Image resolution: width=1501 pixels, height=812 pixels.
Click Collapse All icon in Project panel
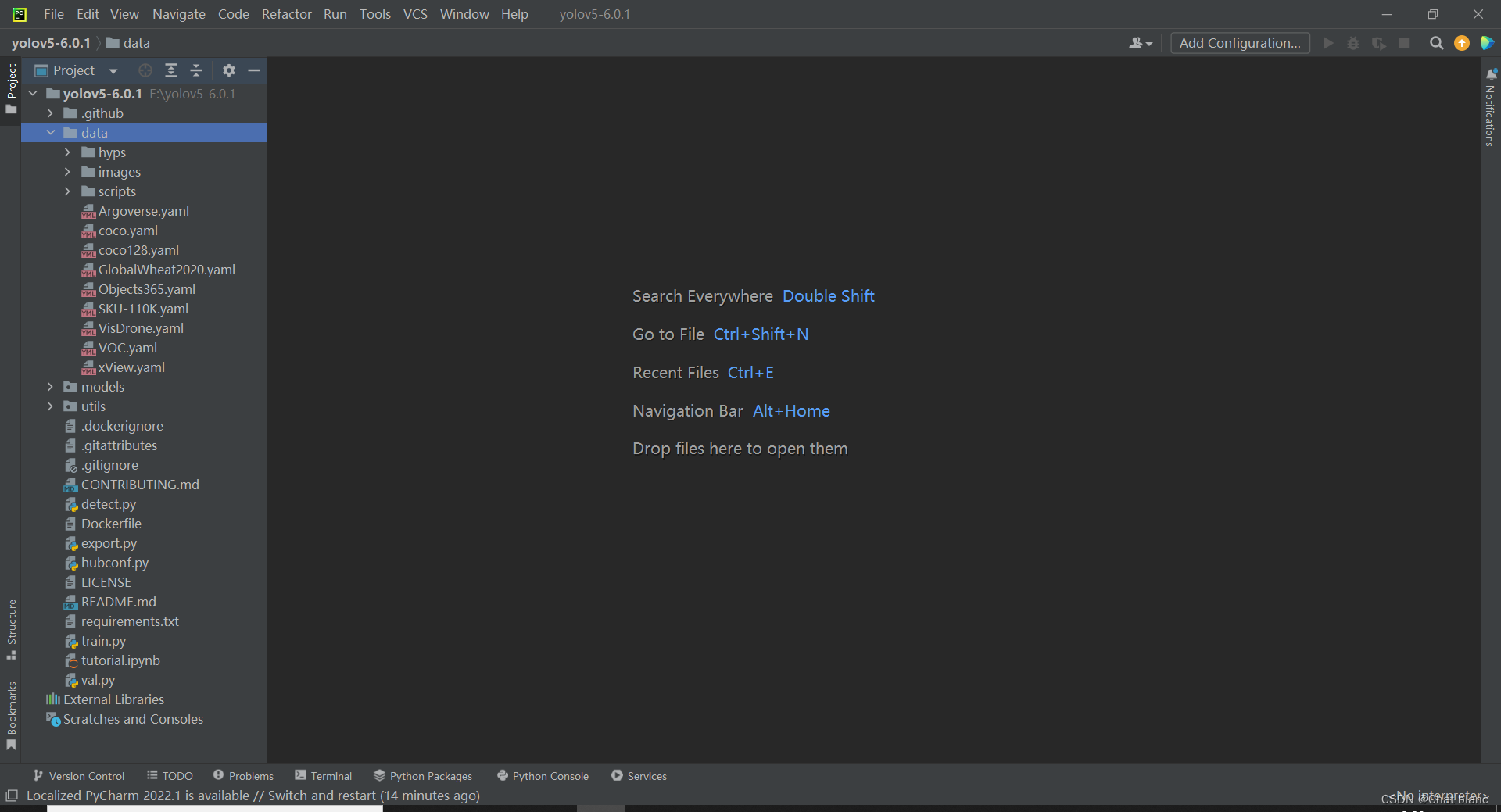click(x=196, y=70)
